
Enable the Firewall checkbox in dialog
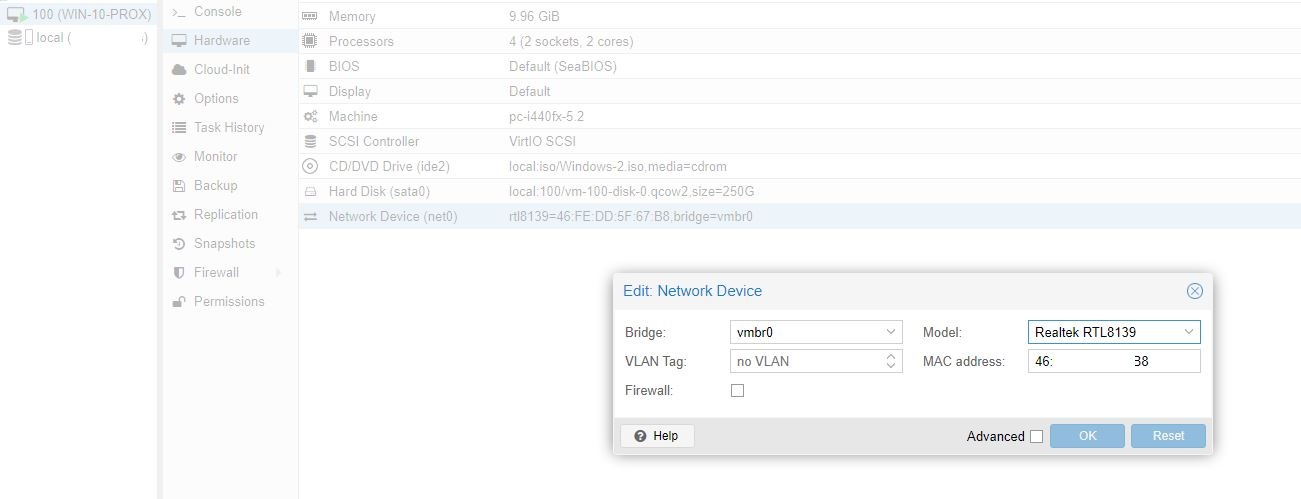[738, 390]
